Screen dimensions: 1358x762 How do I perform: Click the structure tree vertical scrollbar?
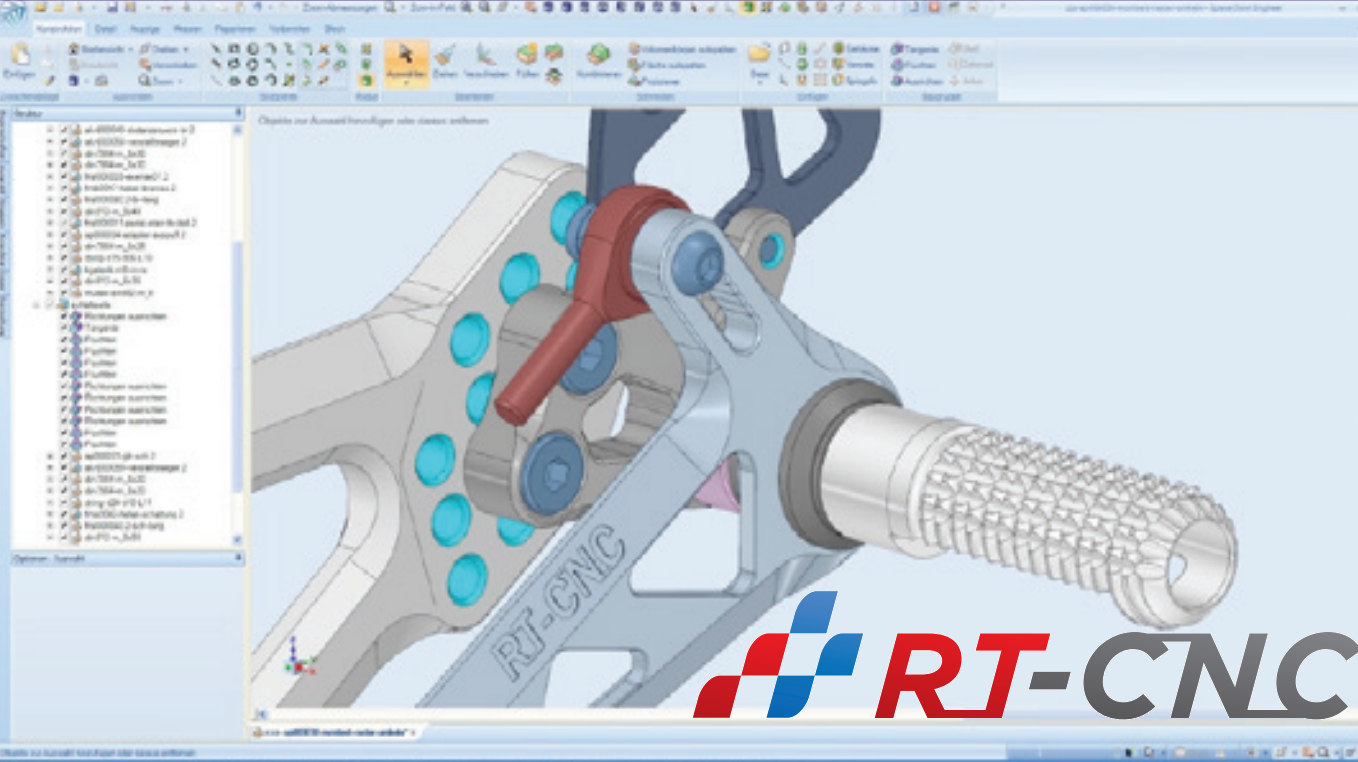238,300
